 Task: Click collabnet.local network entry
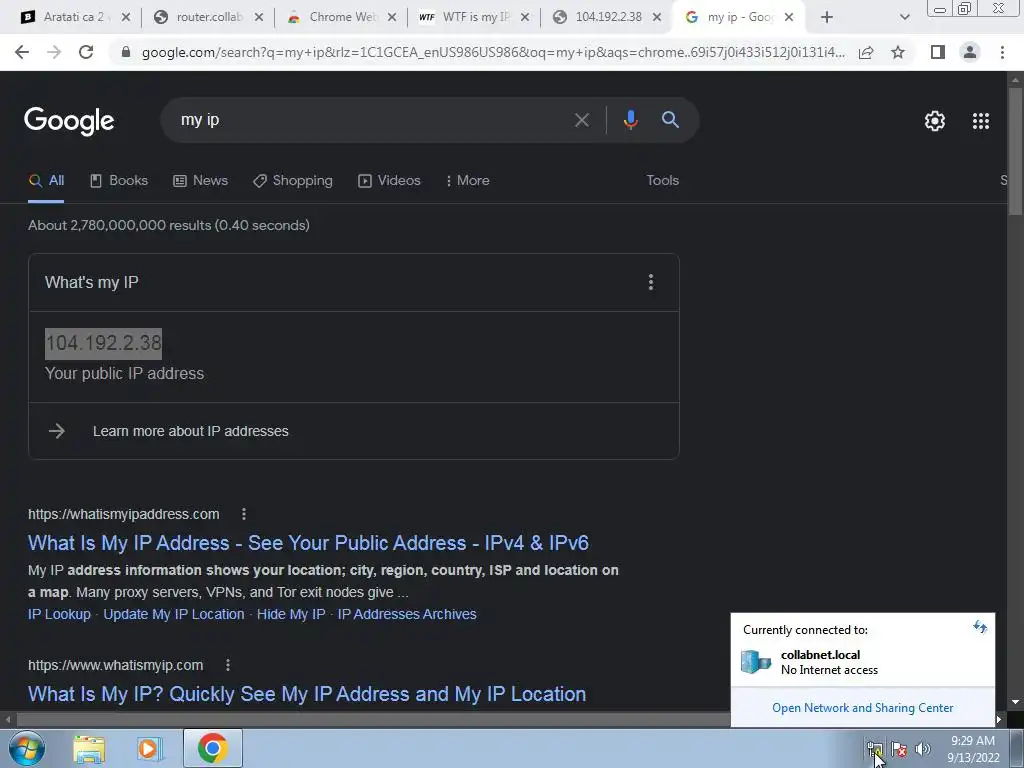point(863,662)
